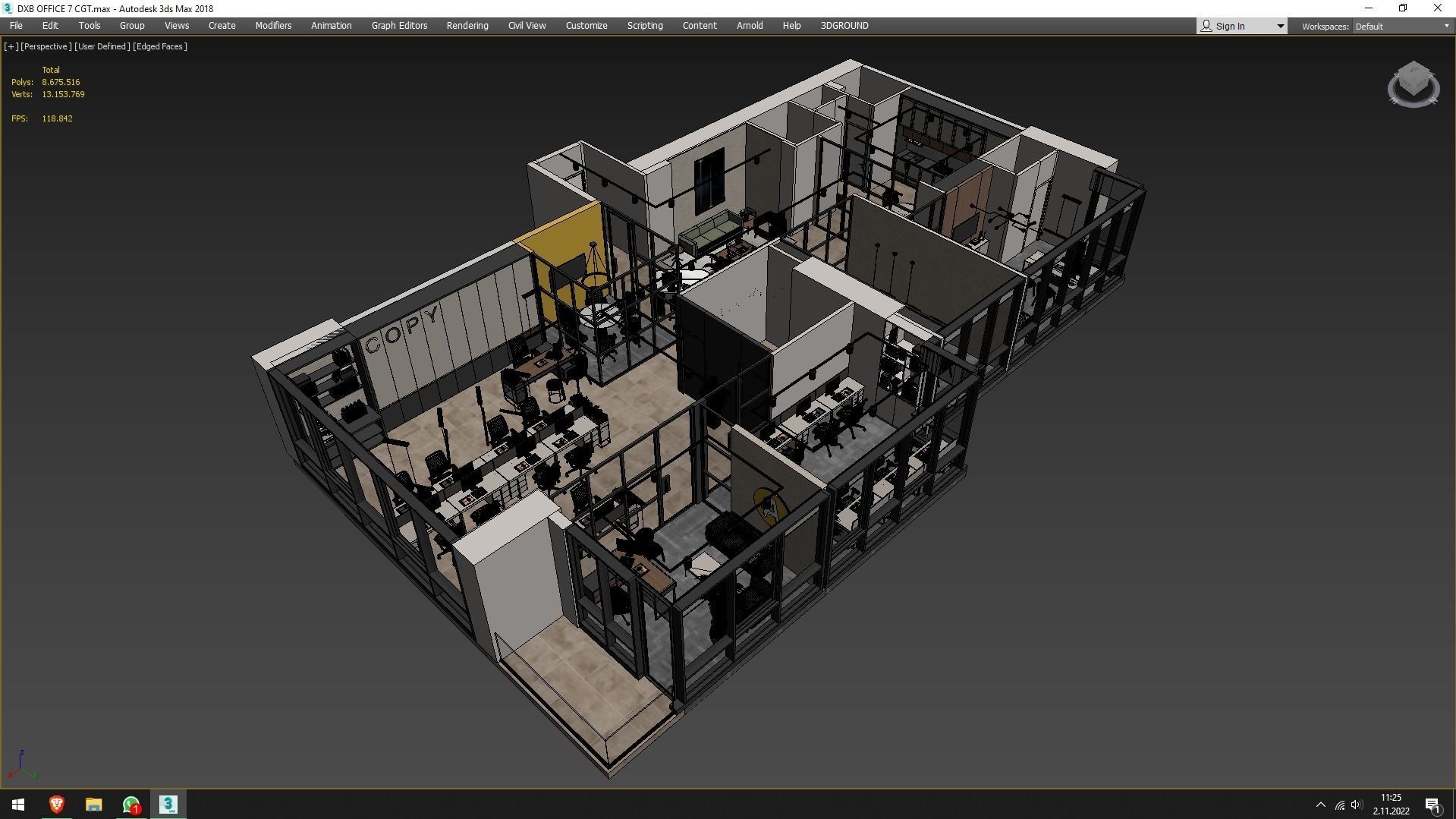Open the Civil View menu
The image size is (1456, 819).
(x=527, y=26)
